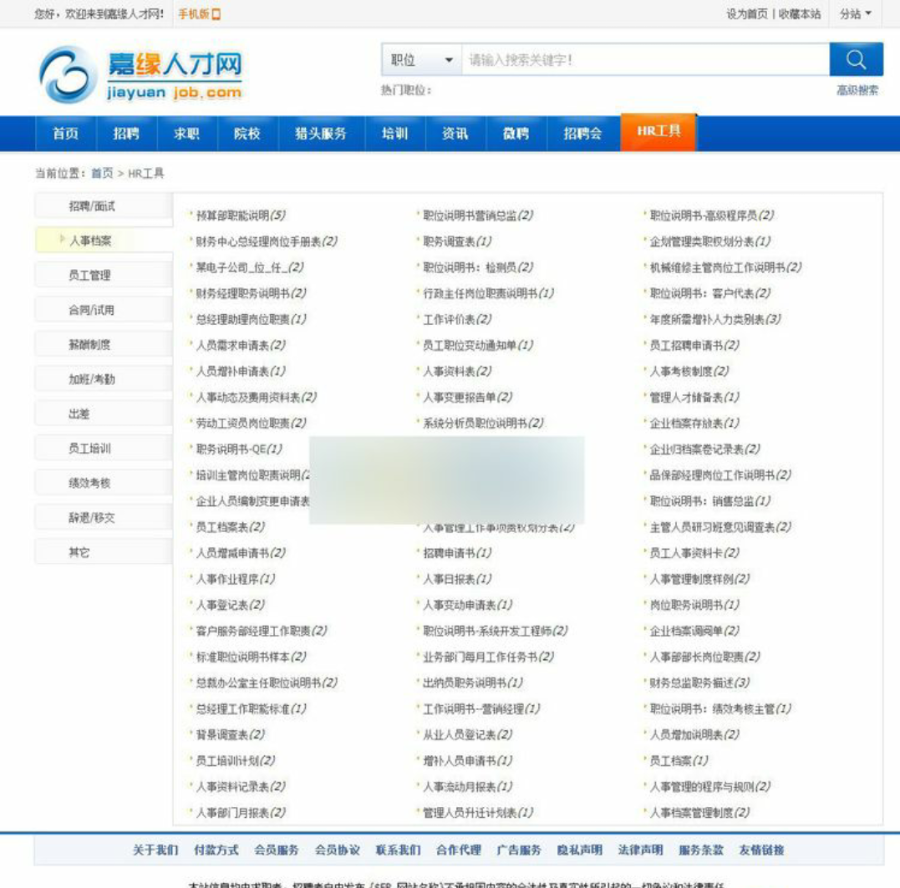Click the 嘉缘人才网 logo
This screenshot has height=888, width=900.
tap(141, 75)
